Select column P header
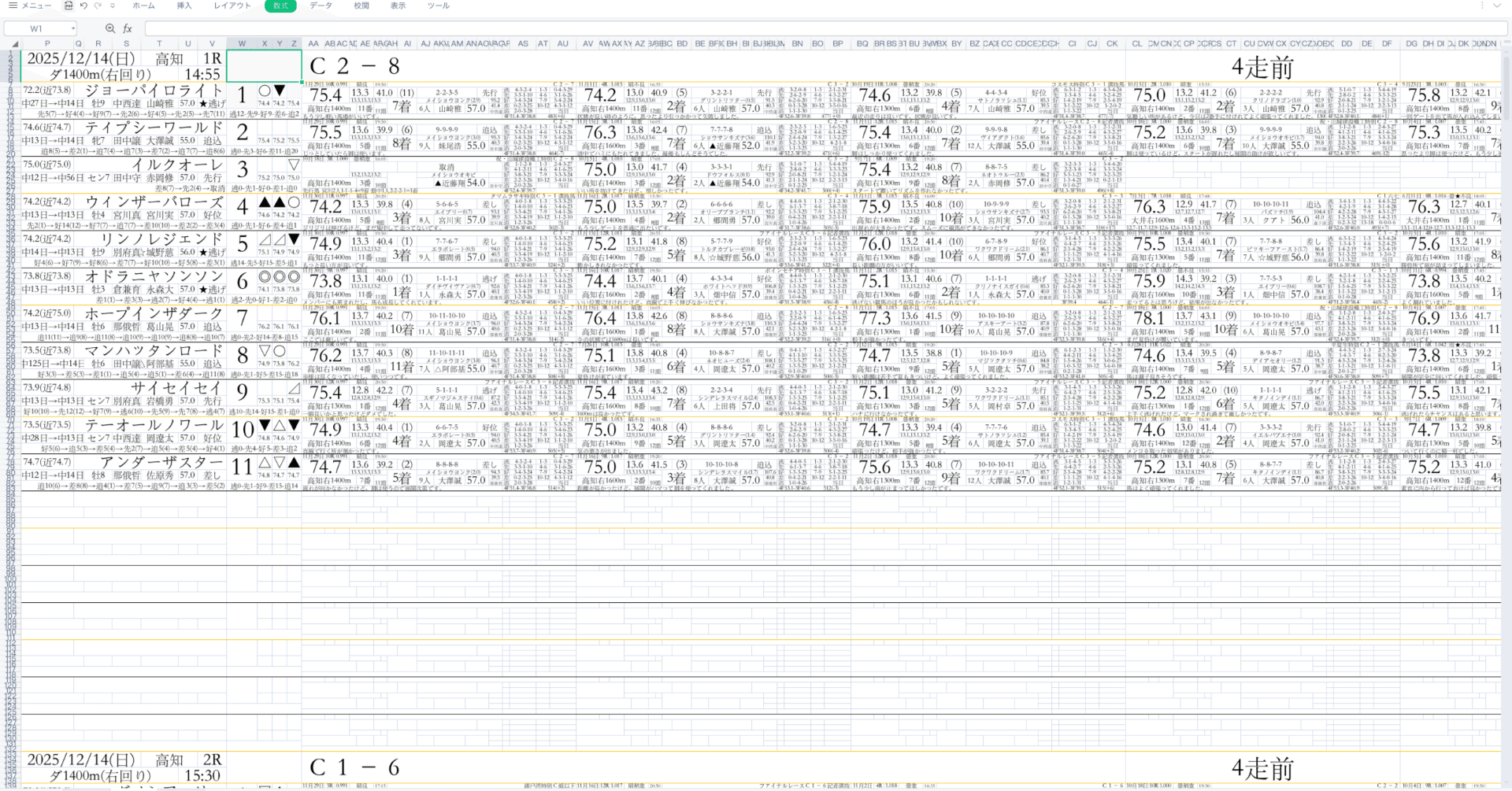This screenshot has height=791, width=1512. tap(47, 44)
